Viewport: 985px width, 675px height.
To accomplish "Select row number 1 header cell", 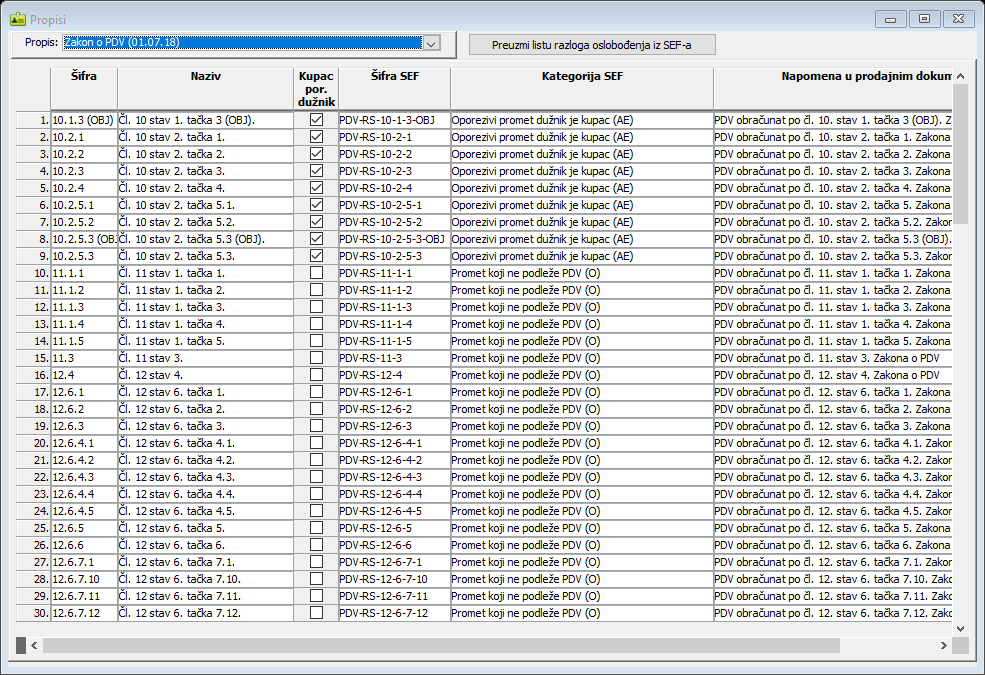I will coord(33,120).
